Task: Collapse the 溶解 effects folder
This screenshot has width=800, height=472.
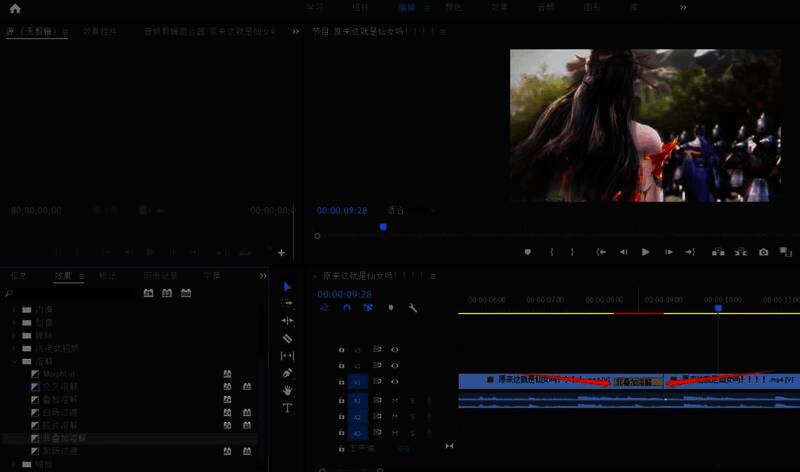Action: coord(15,361)
